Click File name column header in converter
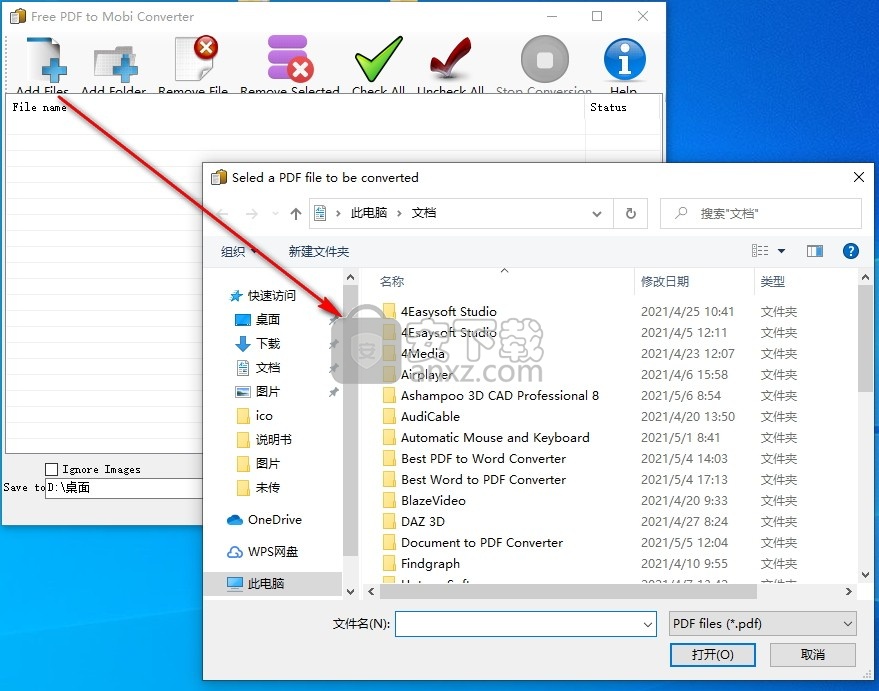 (39, 107)
